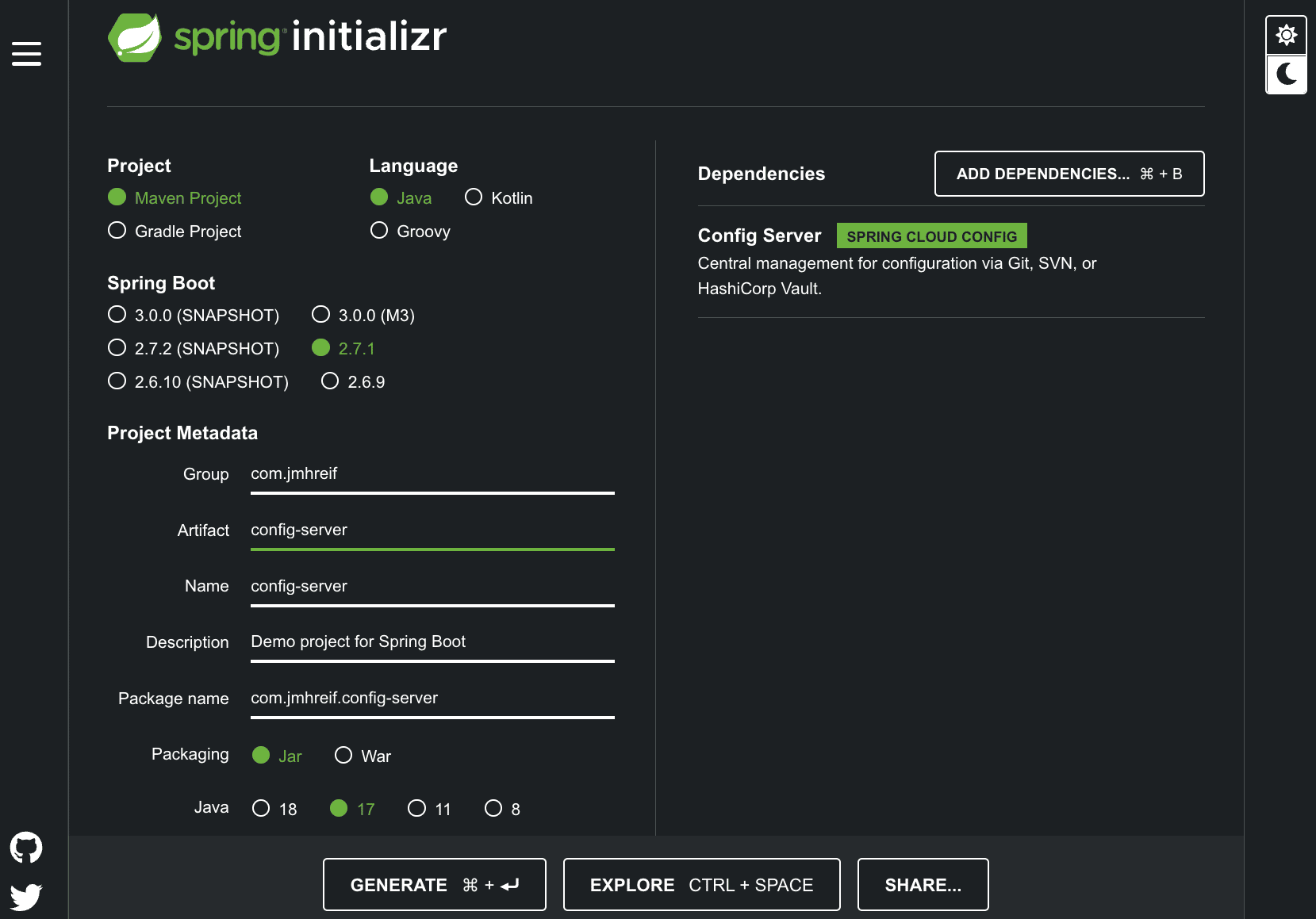Click the Add Dependencies button

(1069, 174)
